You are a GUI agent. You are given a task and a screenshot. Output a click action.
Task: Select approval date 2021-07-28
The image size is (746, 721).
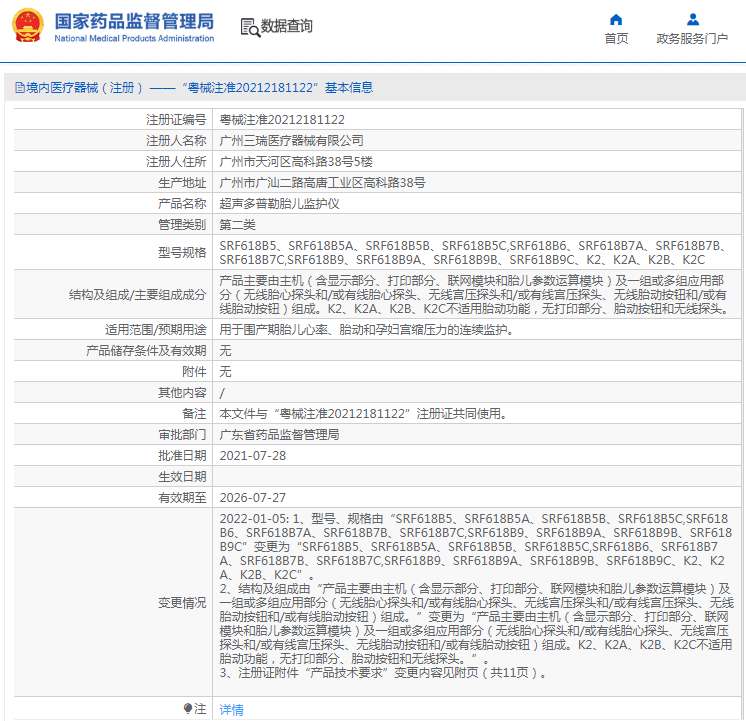pyautogui.click(x=253, y=456)
